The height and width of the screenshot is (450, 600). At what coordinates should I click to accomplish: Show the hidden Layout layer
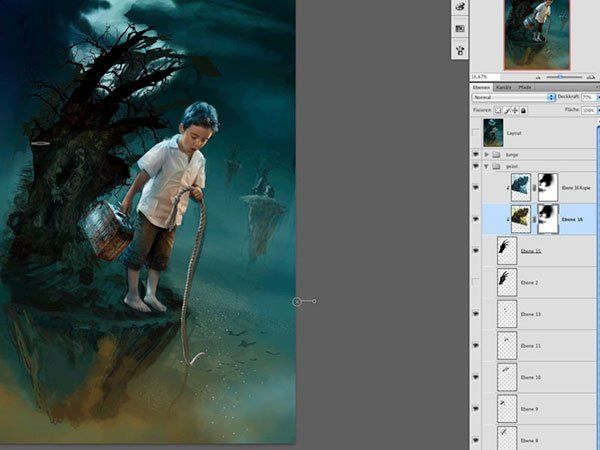pos(476,132)
